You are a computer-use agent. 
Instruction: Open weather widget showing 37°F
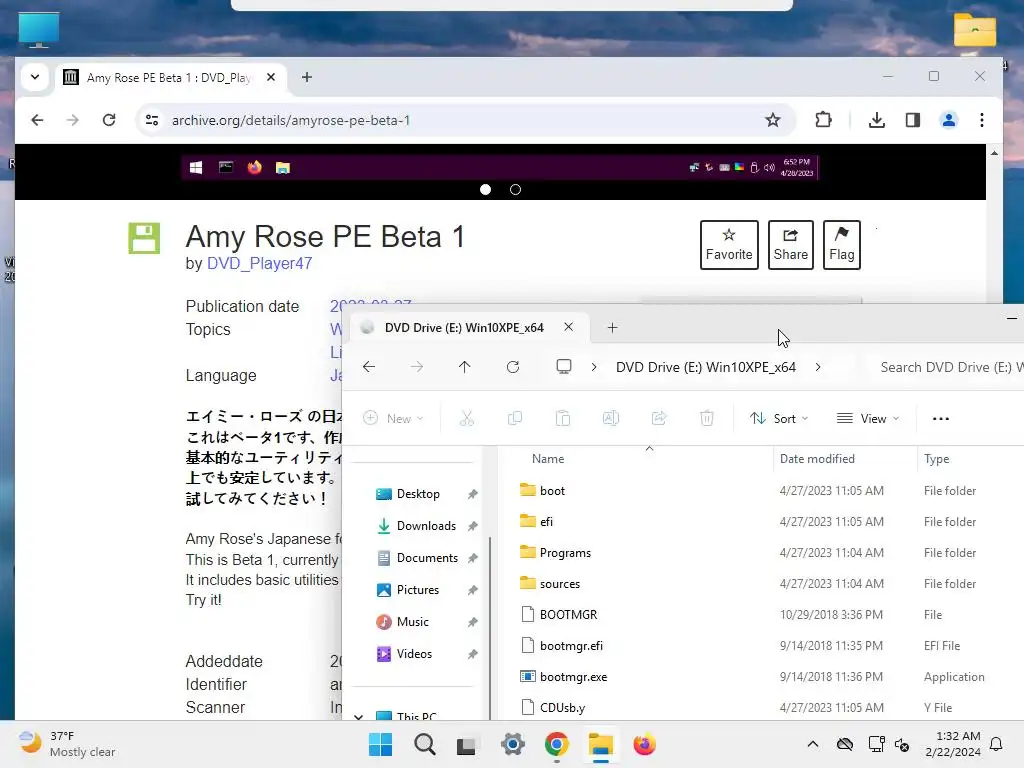coord(67,744)
